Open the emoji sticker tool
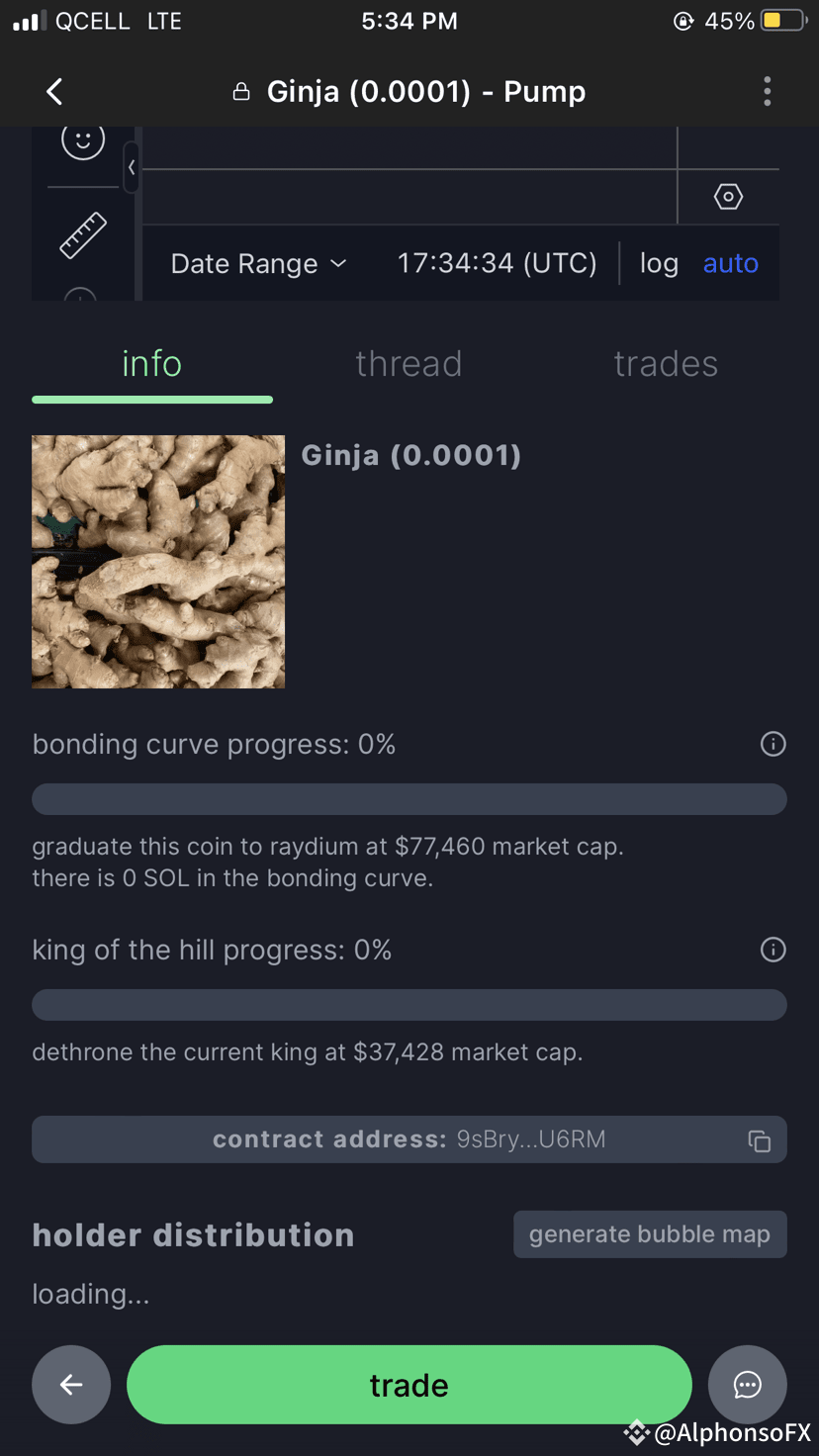 point(83,141)
